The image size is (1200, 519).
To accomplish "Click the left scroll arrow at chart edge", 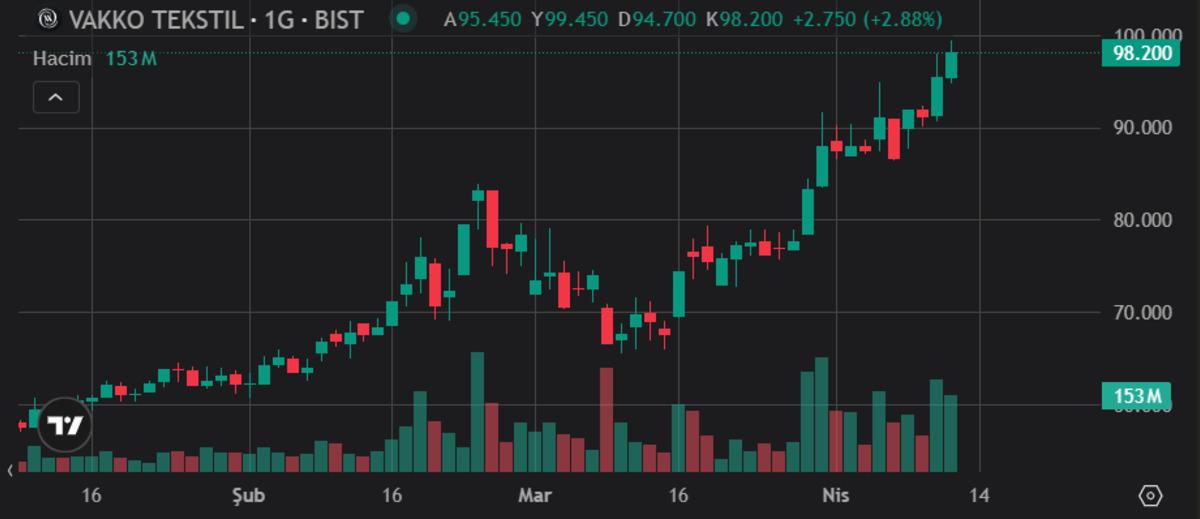I will tap(11, 469).
